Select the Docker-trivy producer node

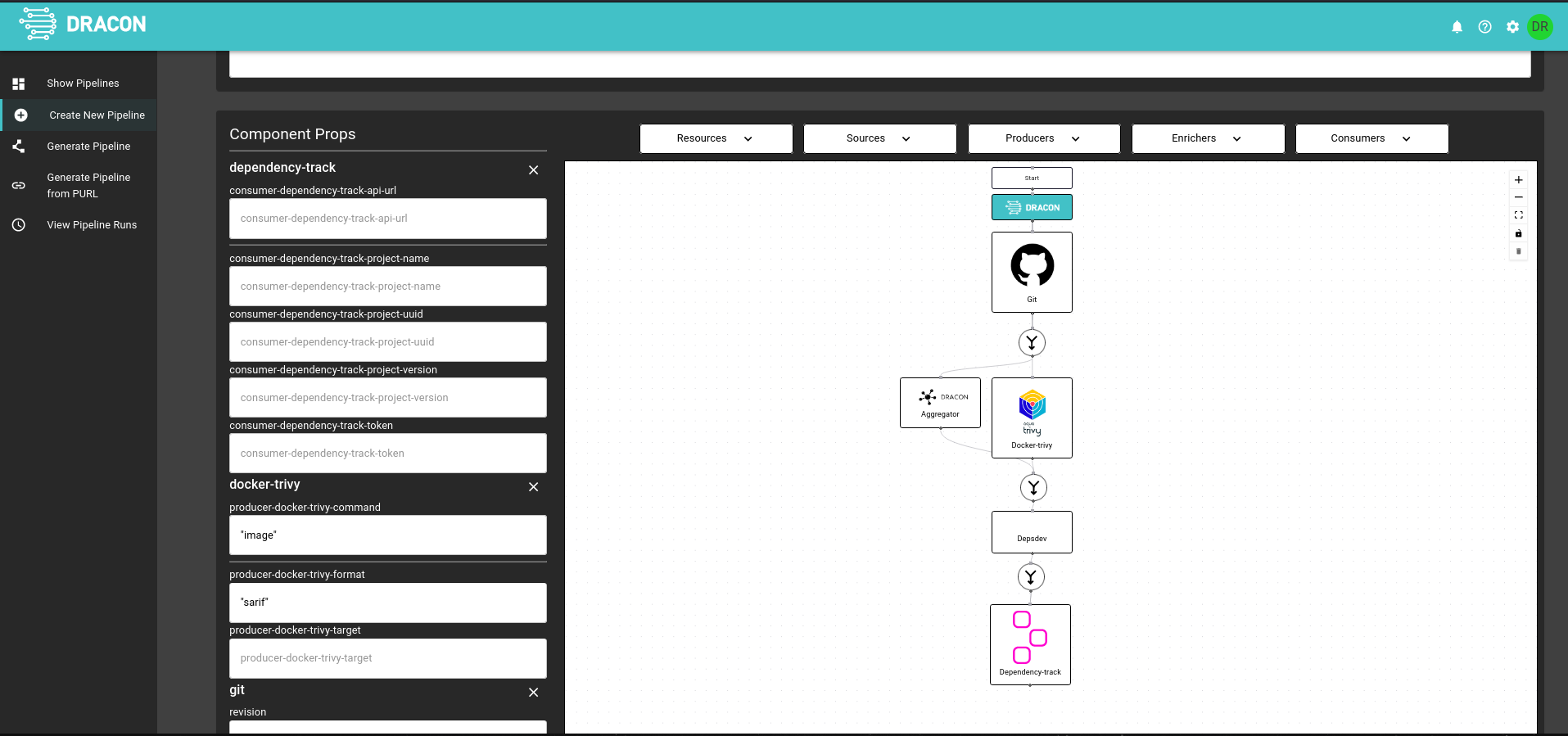[x=1032, y=418]
